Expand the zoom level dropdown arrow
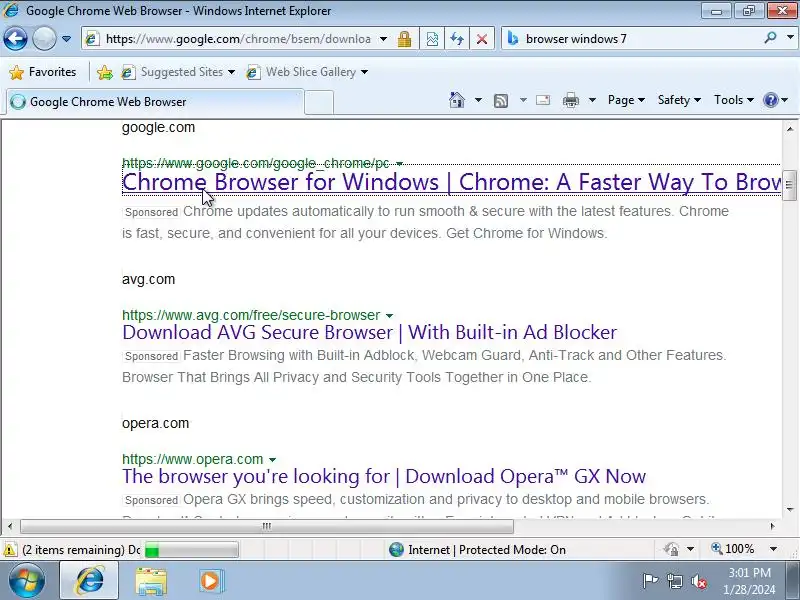The width and height of the screenshot is (800, 600). coord(773,549)
